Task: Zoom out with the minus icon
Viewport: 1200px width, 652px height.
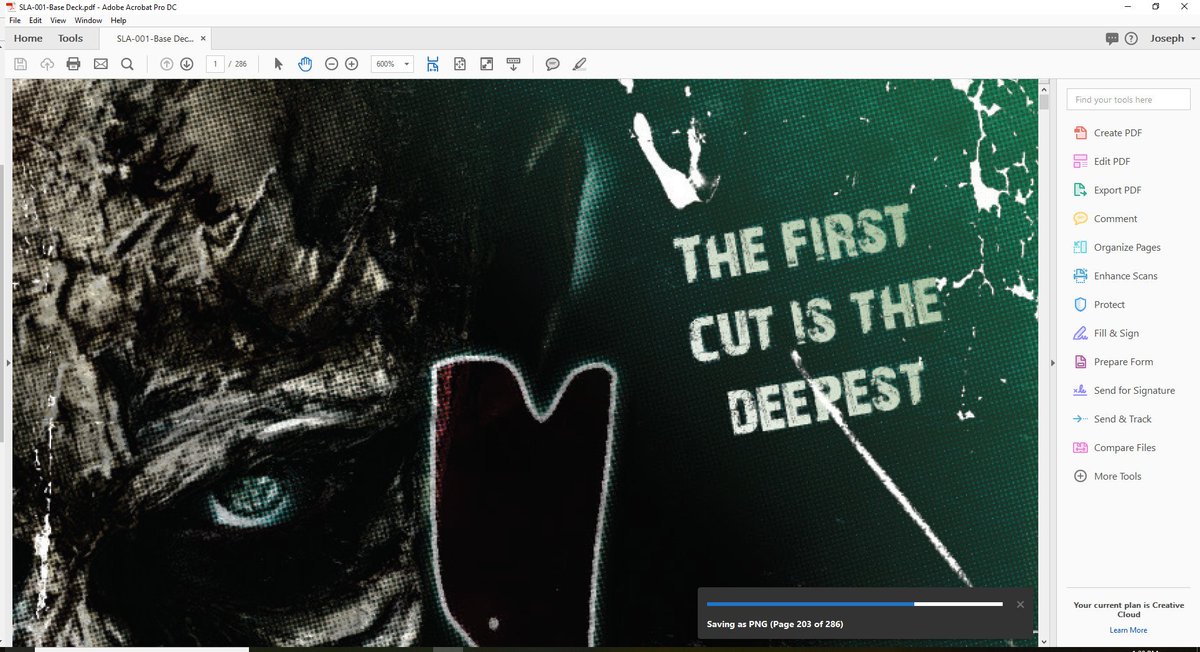Action: click(x=332, y=64)
